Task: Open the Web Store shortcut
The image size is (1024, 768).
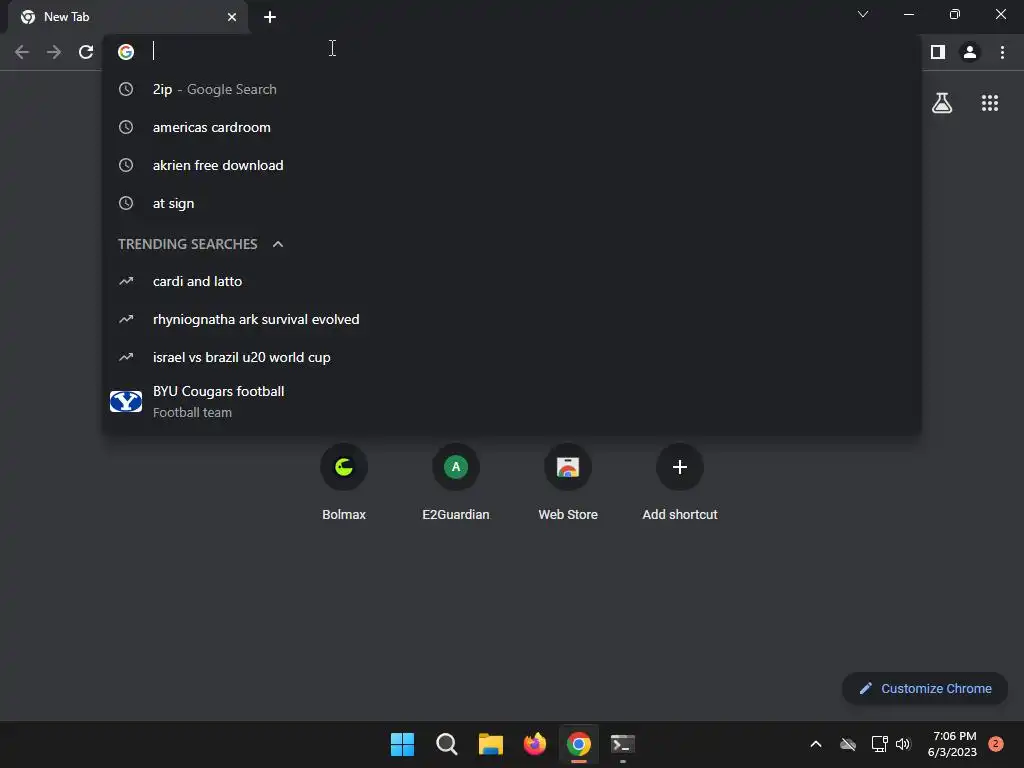Action: [x=568, y=482]
